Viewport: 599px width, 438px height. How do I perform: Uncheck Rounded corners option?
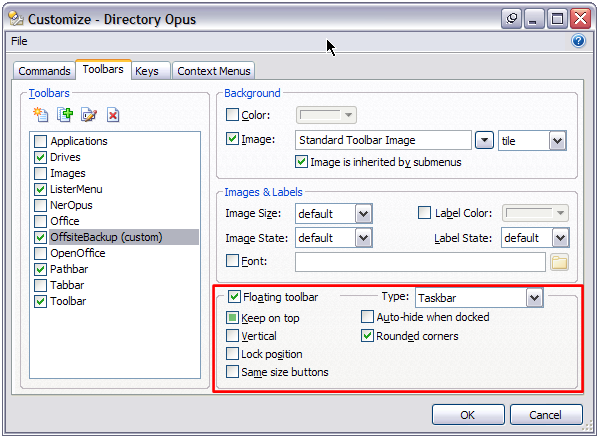[x=367, y=336]
